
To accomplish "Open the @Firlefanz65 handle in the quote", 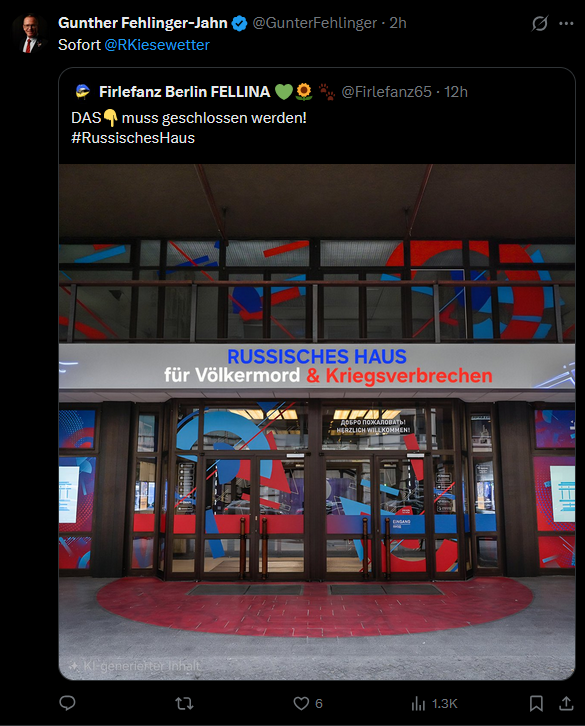I will click(386, 92).
